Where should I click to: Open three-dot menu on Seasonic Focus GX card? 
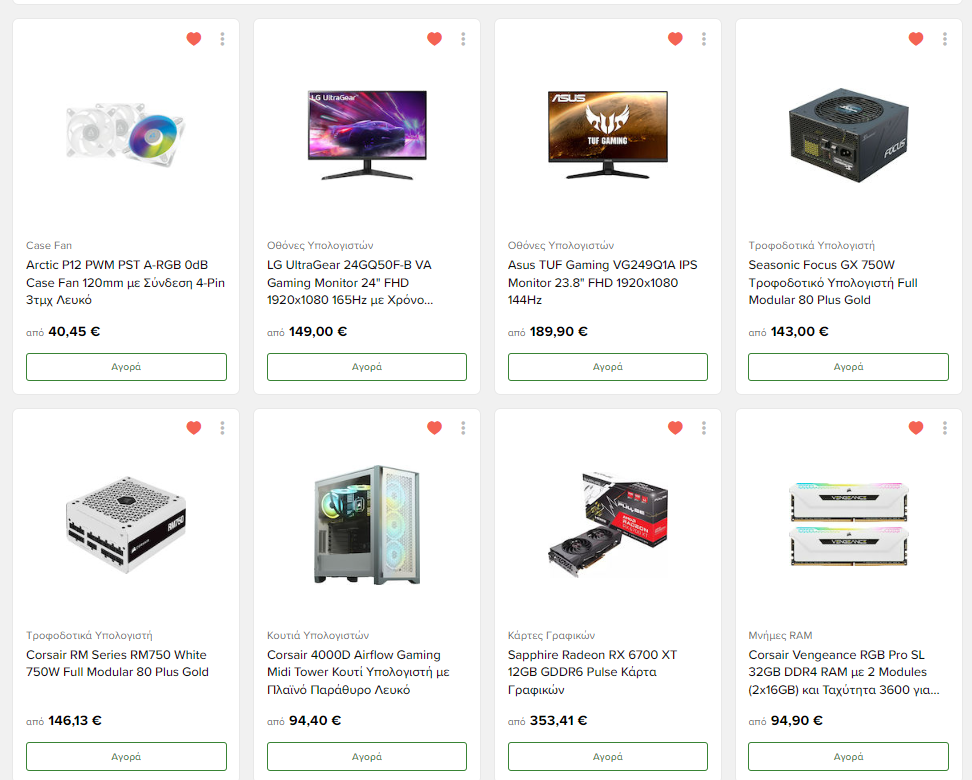945,39
